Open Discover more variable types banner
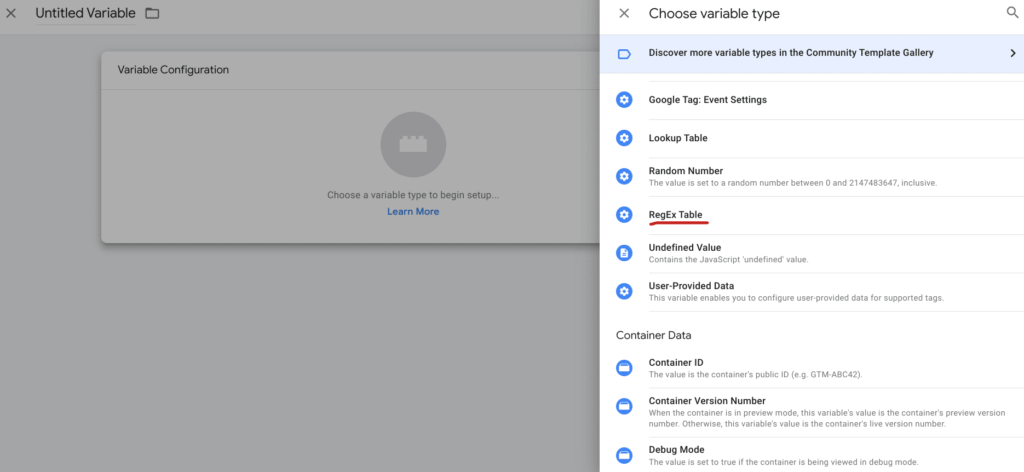The height and width of the screenshot is (472, 1024). 790,53
